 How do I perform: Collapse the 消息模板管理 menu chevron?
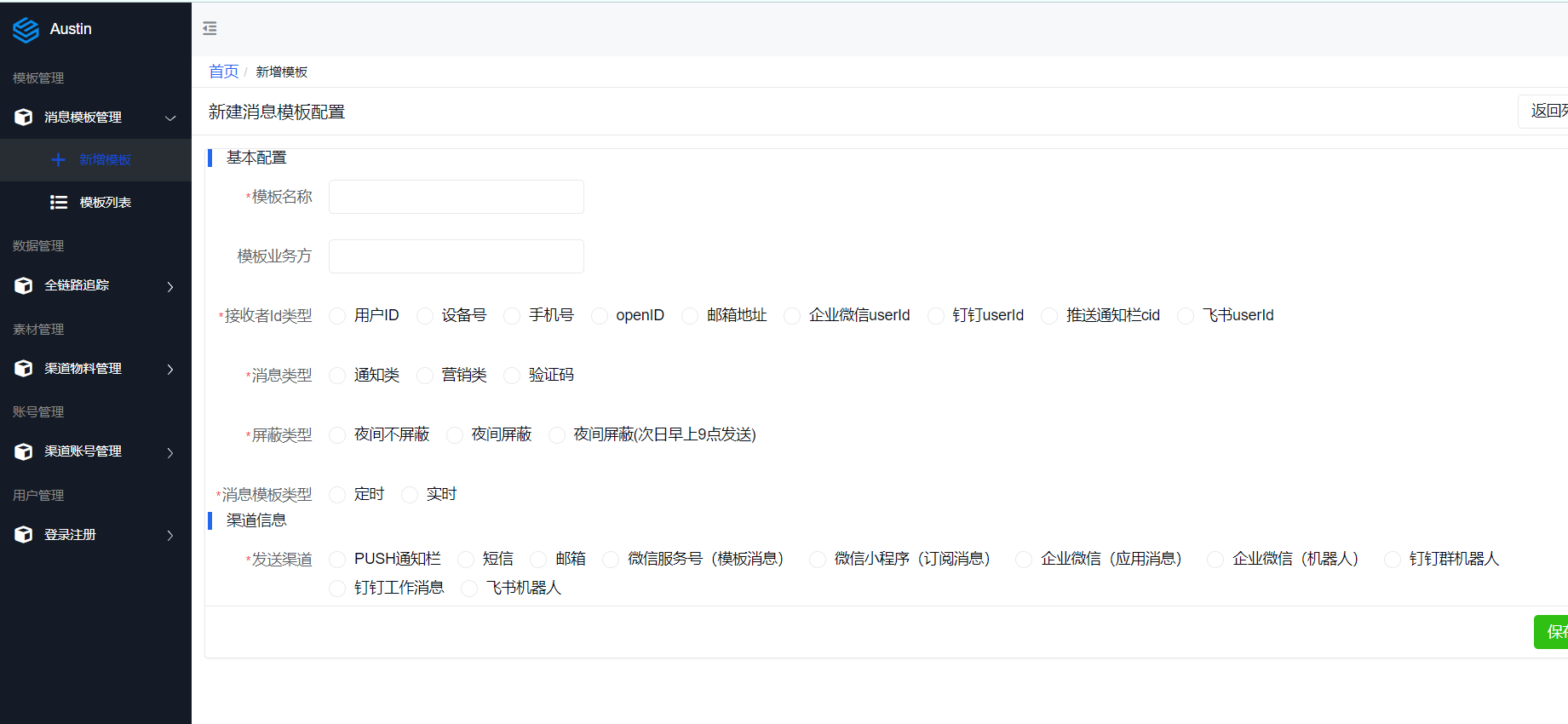click(x=170, y=118)
